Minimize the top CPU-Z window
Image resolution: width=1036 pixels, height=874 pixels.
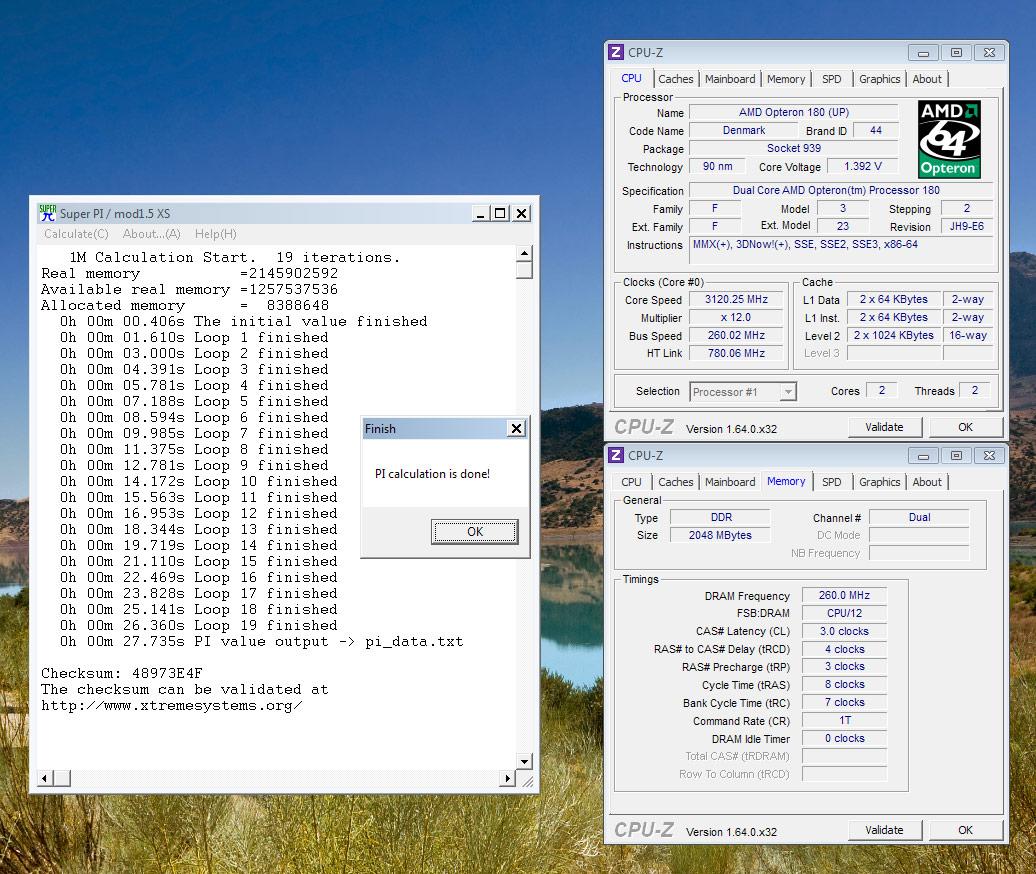click(x=923, y=52)
